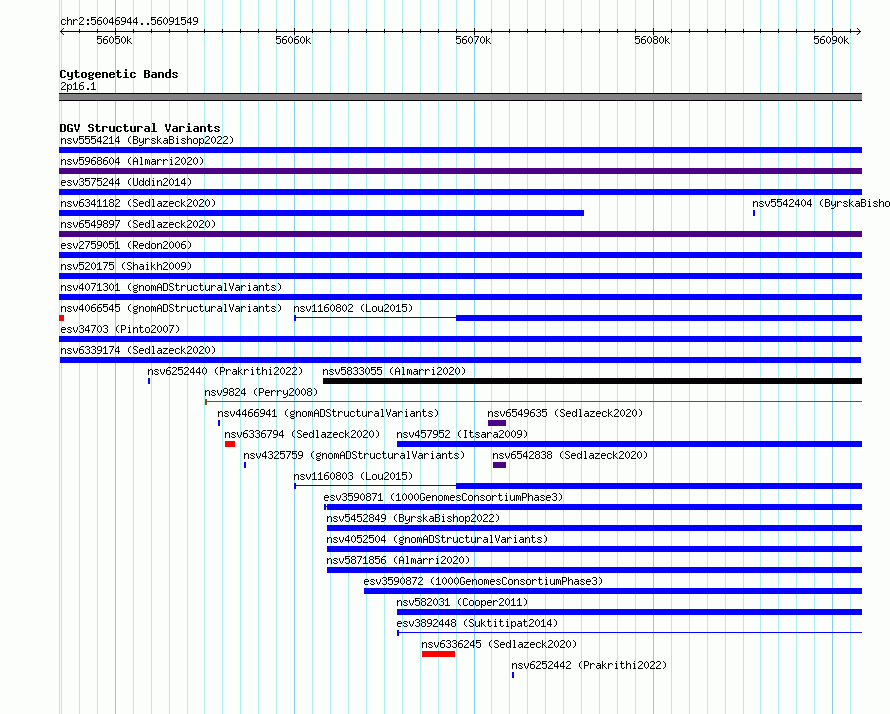Click the nsv6252442 (Prakrithi2022) label
The height and width of the screenshot is (714, 890).
[x=589, y=665]
